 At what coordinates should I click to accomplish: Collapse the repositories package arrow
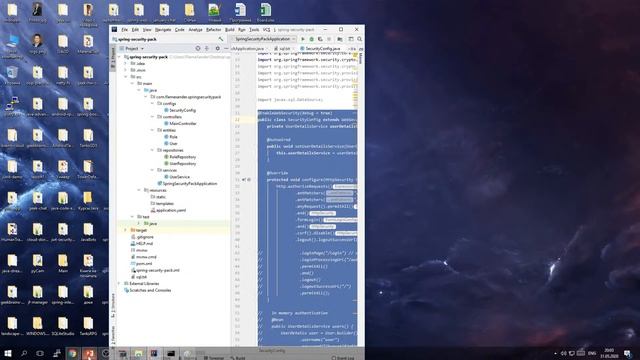[x=152, y=150]
